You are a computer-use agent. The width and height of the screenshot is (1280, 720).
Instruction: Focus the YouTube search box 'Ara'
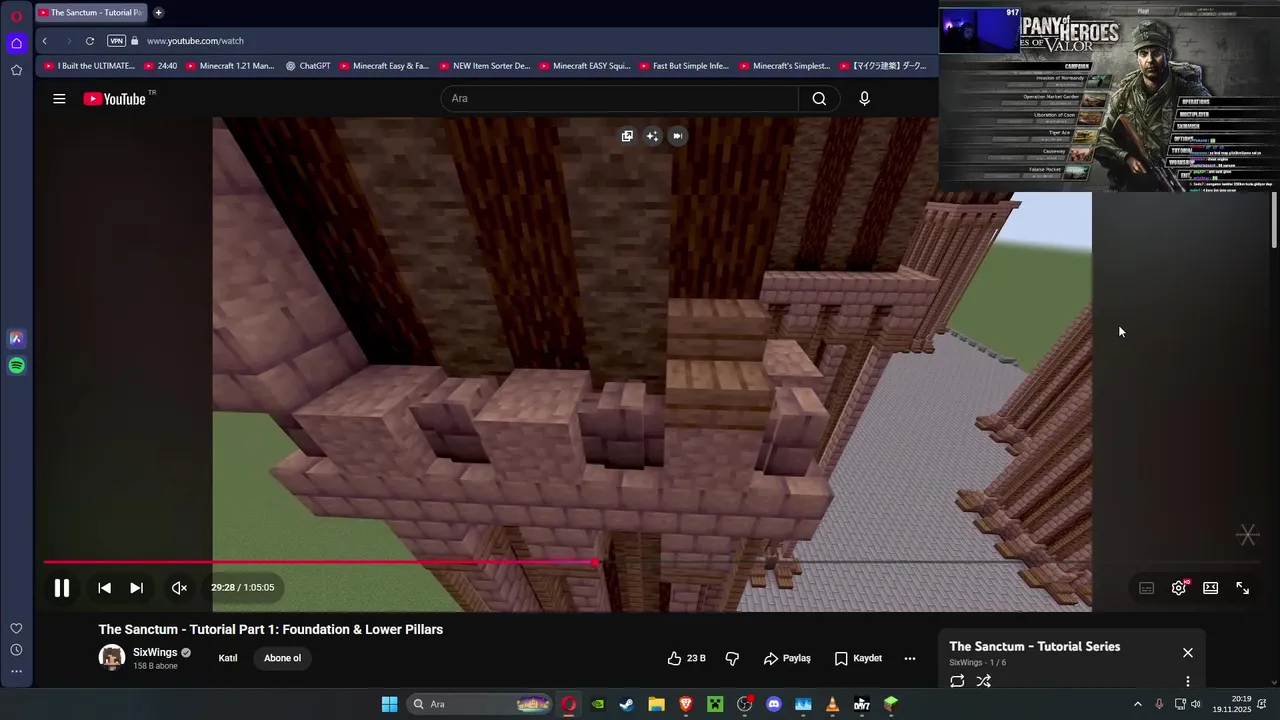coord(620,98)
